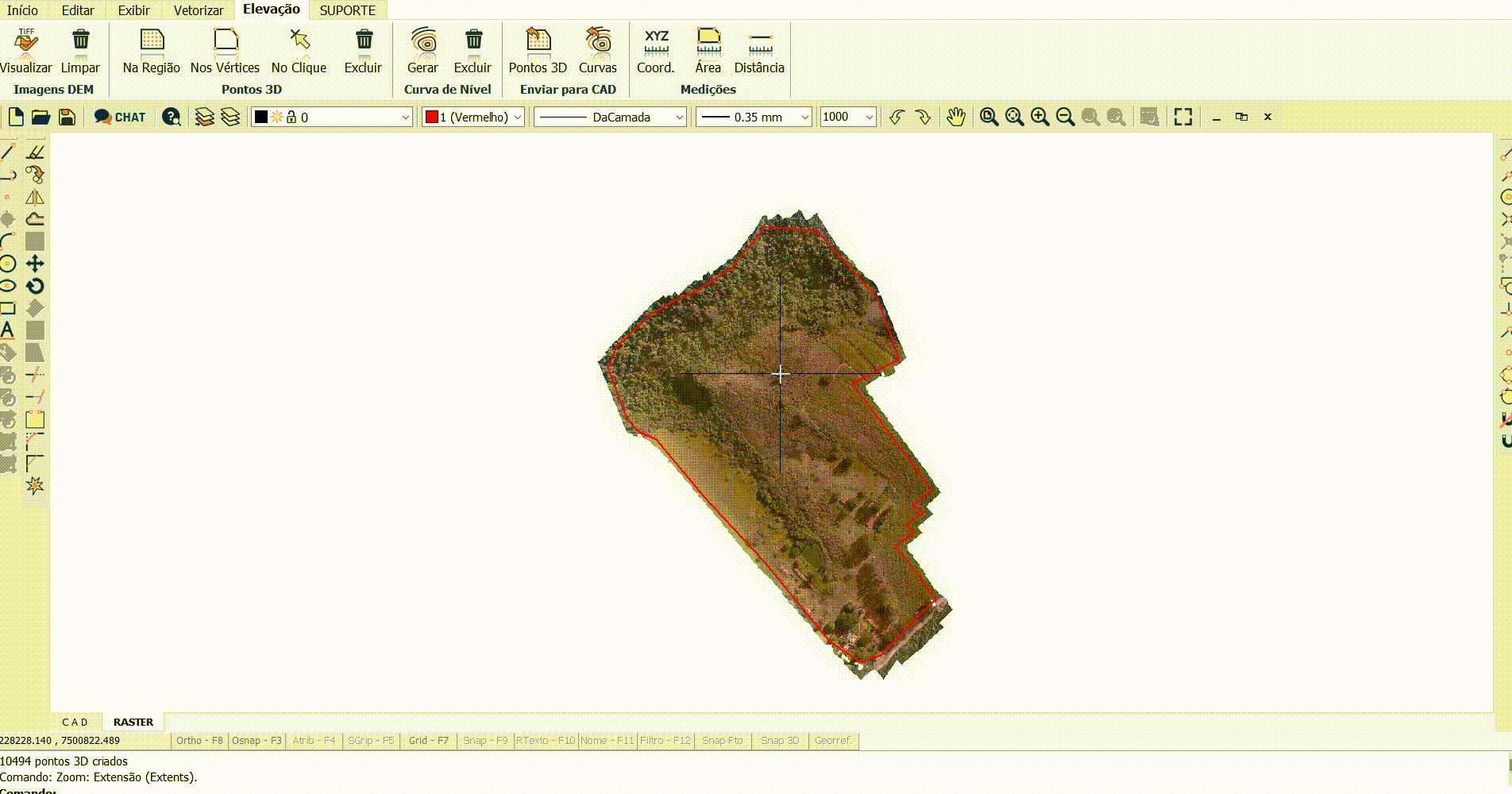
Task: Click the scale field showing 1000
Action: click(840, 118)
